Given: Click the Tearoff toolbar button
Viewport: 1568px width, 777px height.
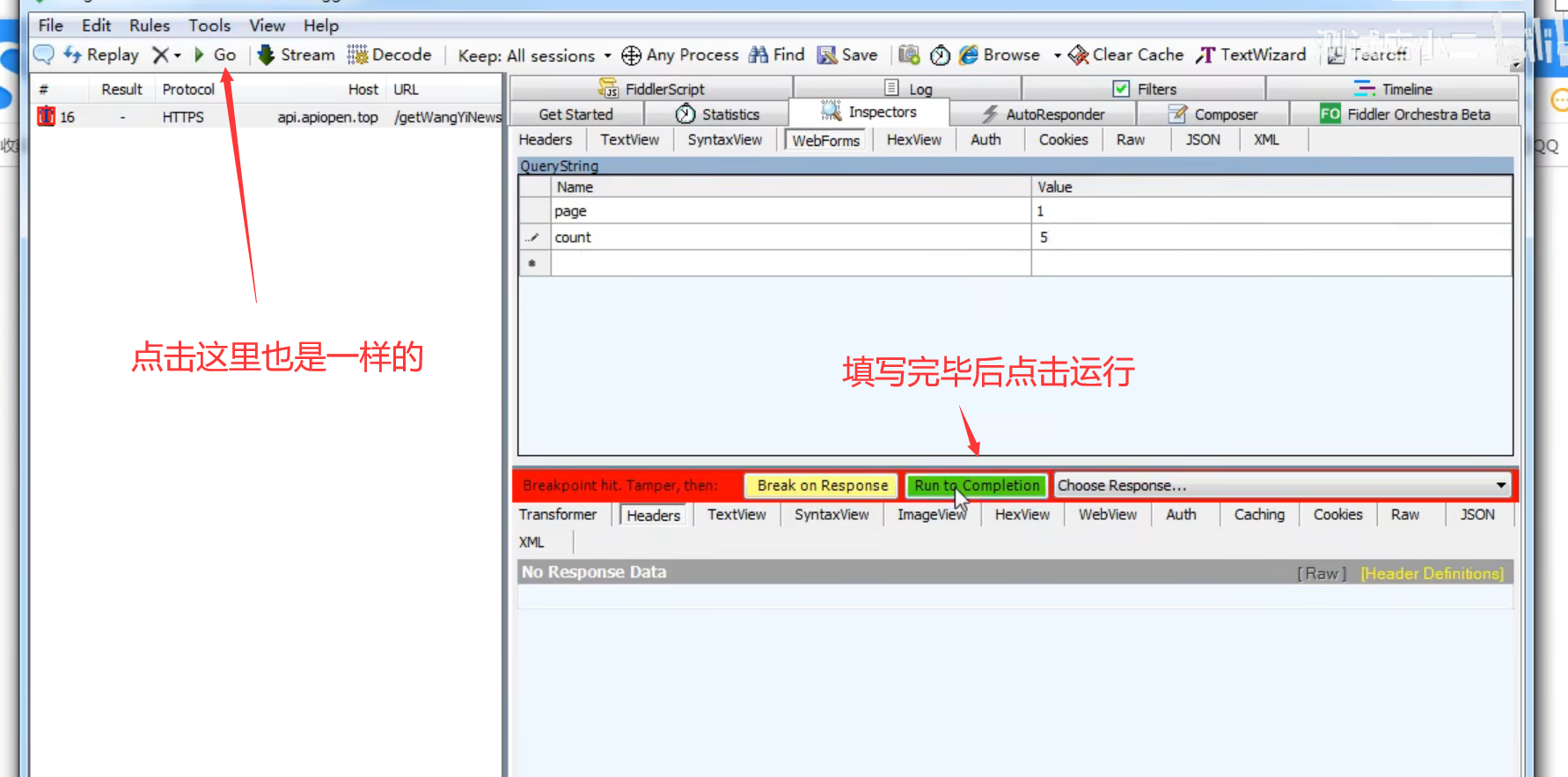Looking at the screenshot, I should point(1367,55).
